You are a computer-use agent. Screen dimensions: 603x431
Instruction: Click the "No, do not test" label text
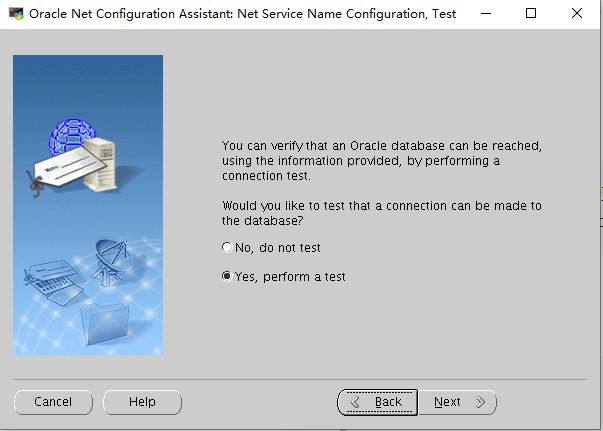tap(278, 248)
